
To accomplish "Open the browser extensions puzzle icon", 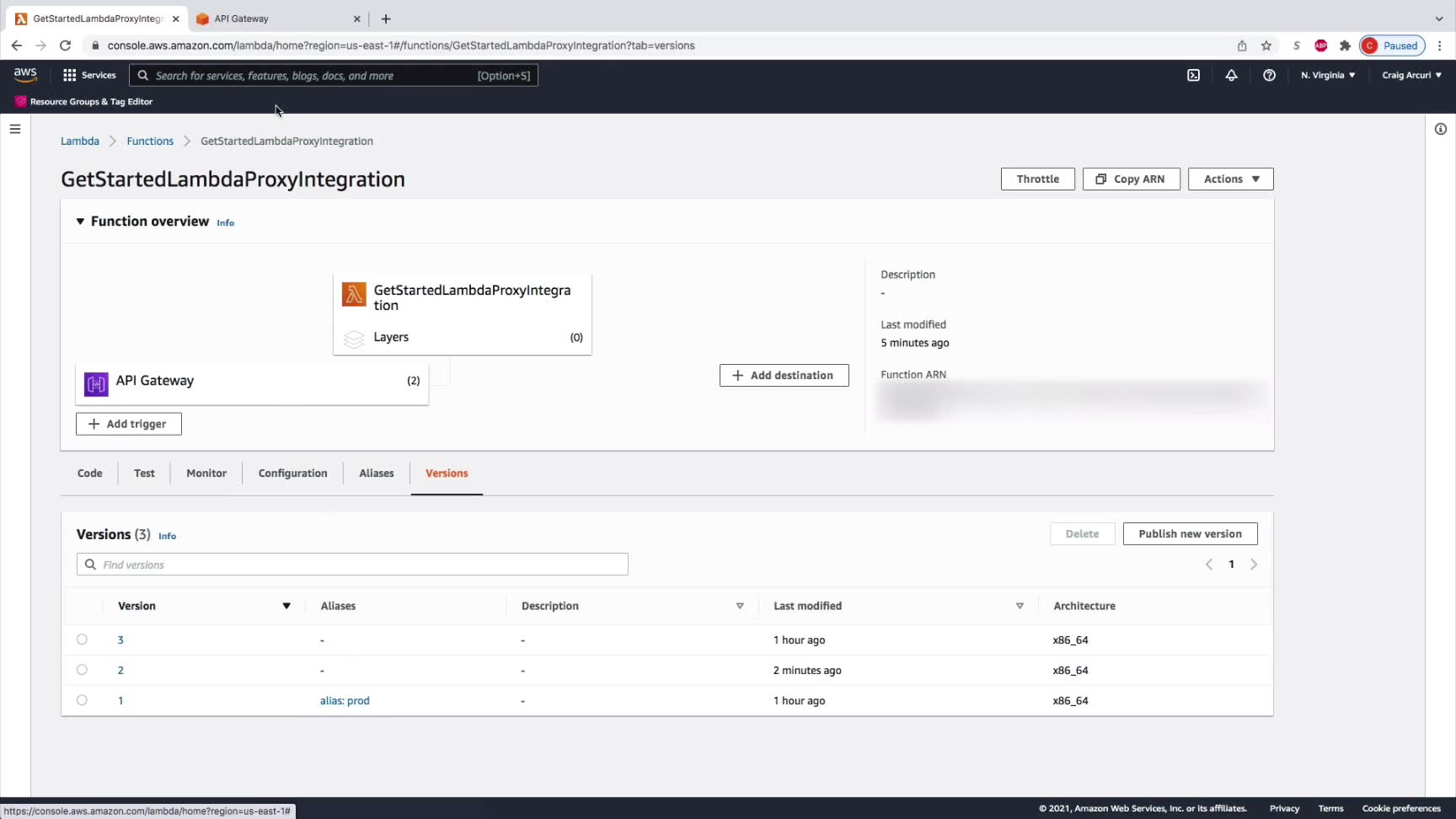I will tap(1345, 45).
